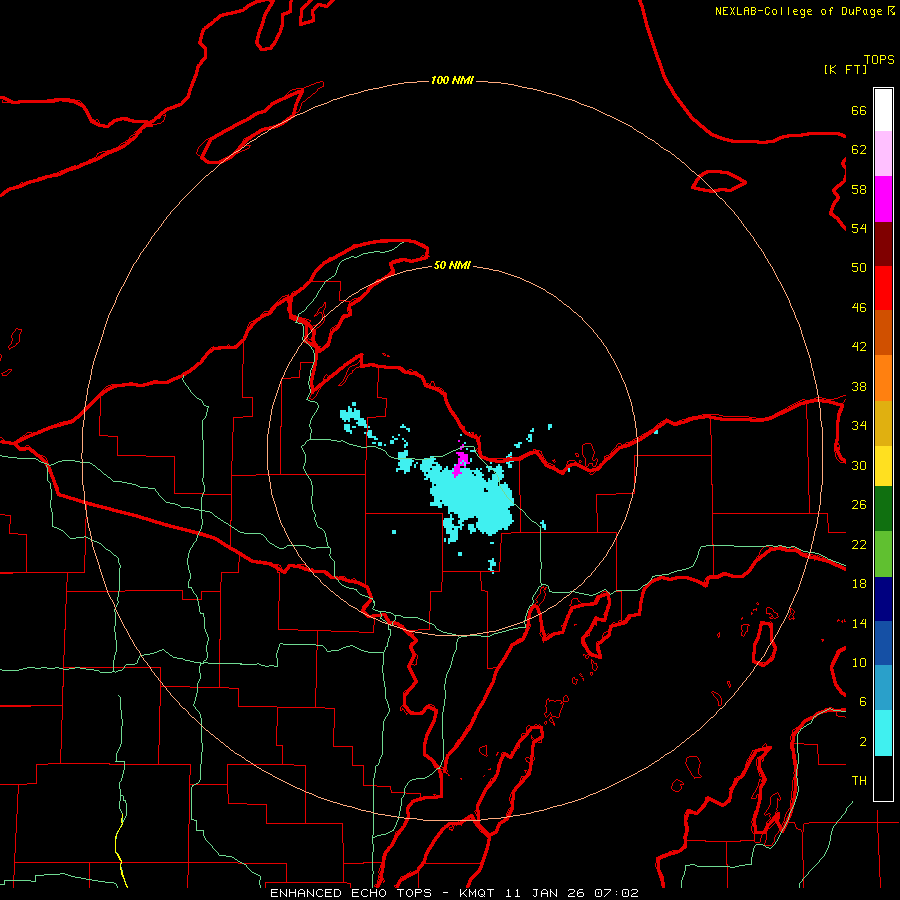The width and height of the screenshot is (900, 900).
Task: Click the legend value '18'
Action: (859, 584)
